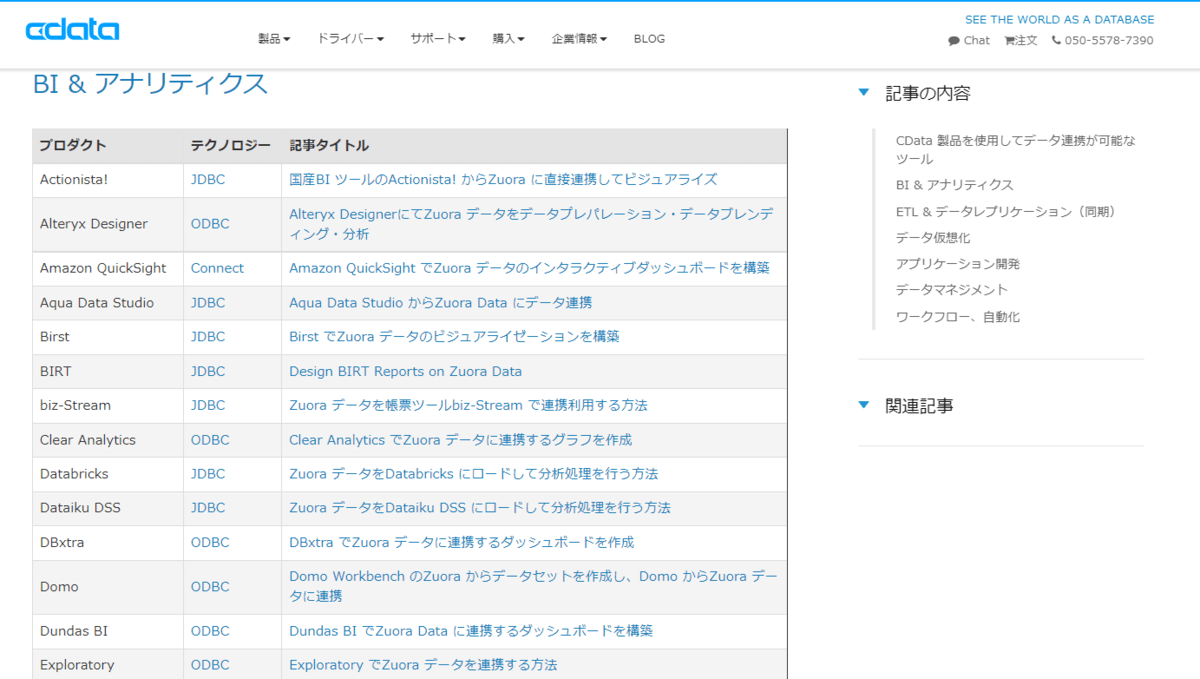
Task: Open the Dataiku DSS article link
Action: pyautogui.click(x=480, y=507)
